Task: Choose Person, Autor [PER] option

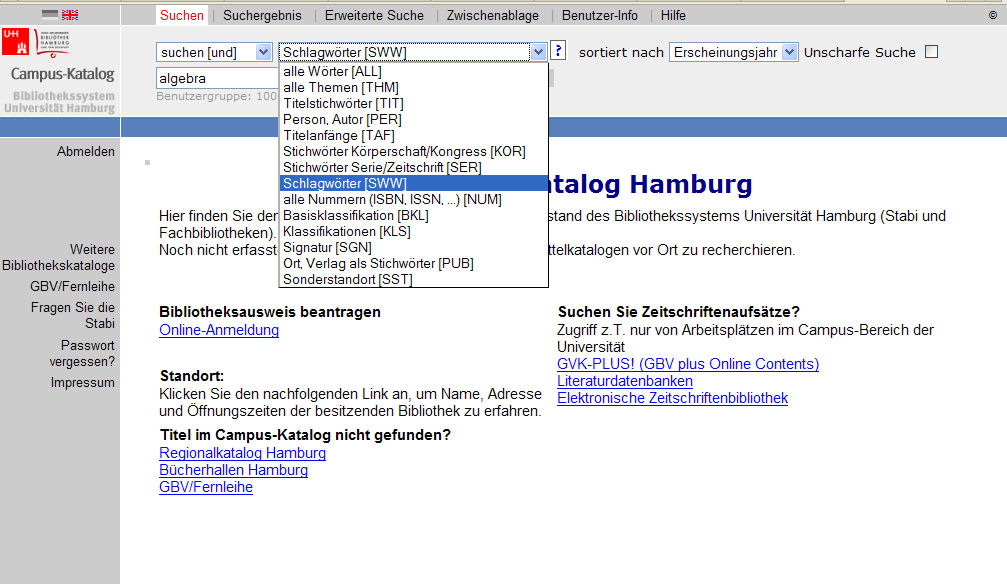Action: pyautogui.click(x=414, y=119)
